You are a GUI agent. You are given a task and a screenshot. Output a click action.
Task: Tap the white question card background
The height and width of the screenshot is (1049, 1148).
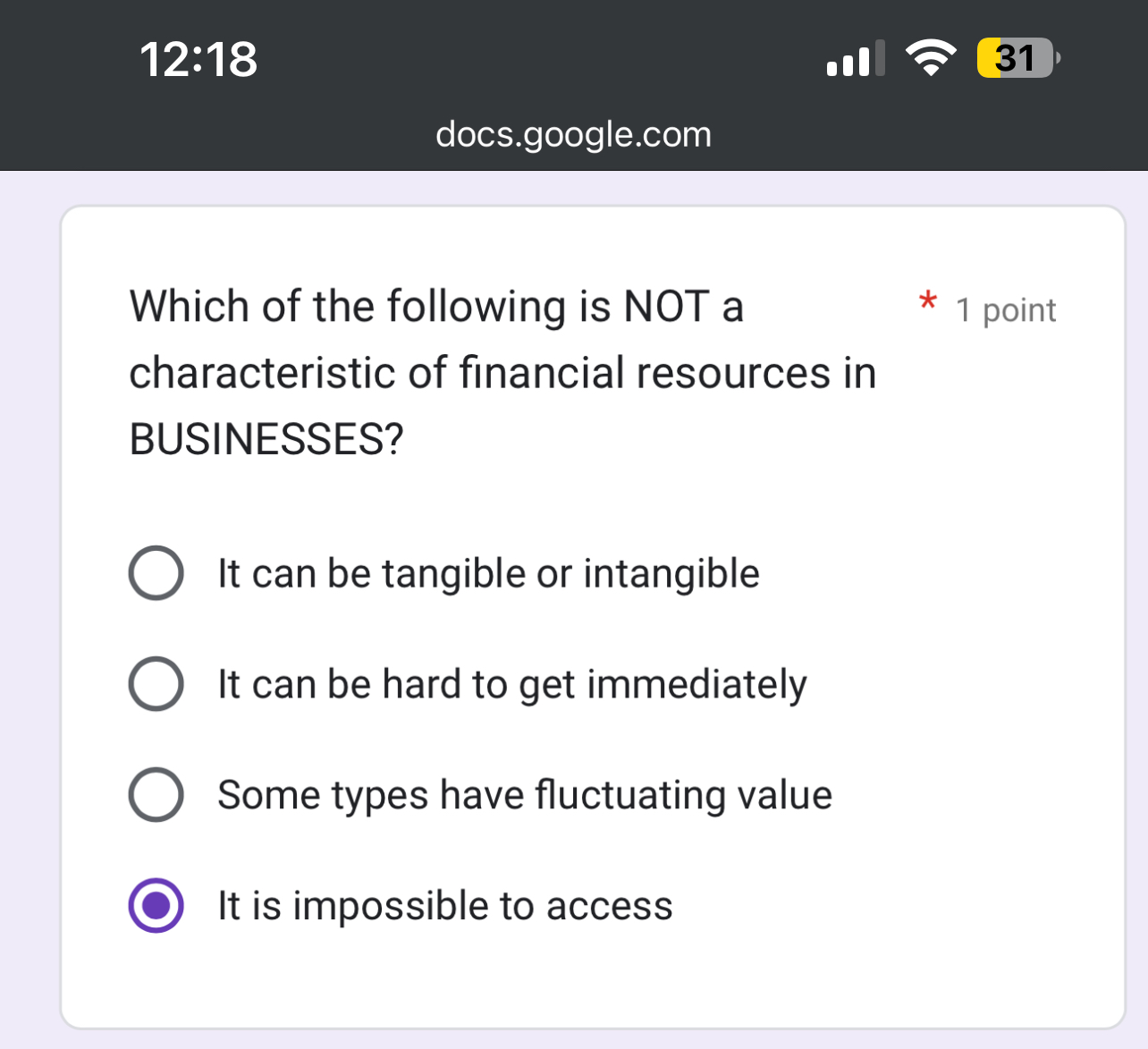574,501
